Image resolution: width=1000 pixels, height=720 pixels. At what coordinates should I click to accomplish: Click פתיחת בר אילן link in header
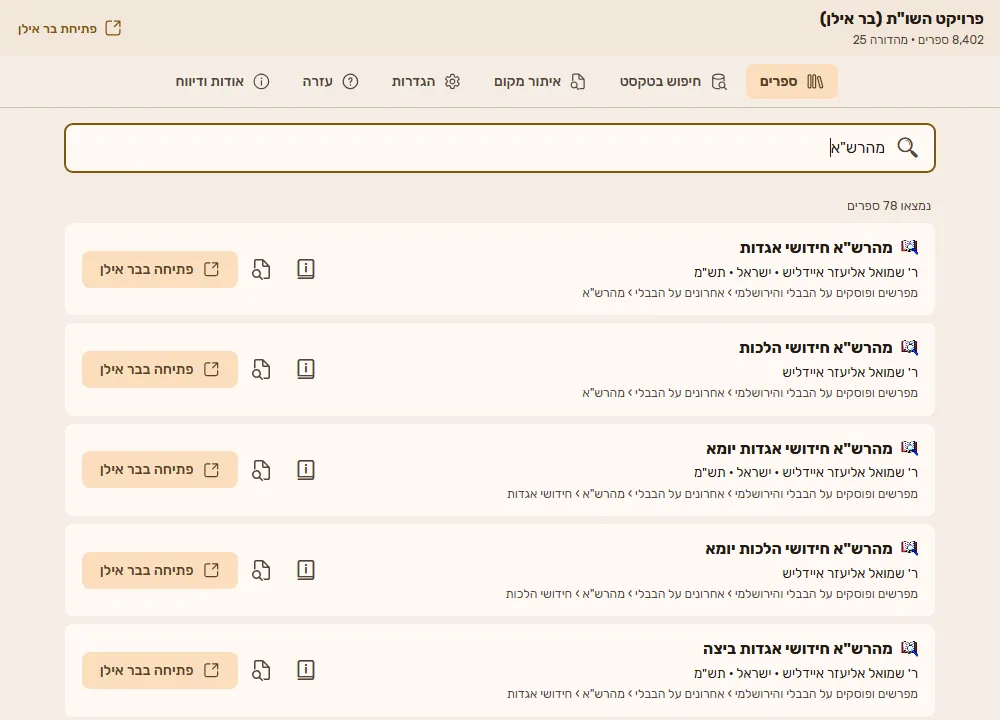70,28
